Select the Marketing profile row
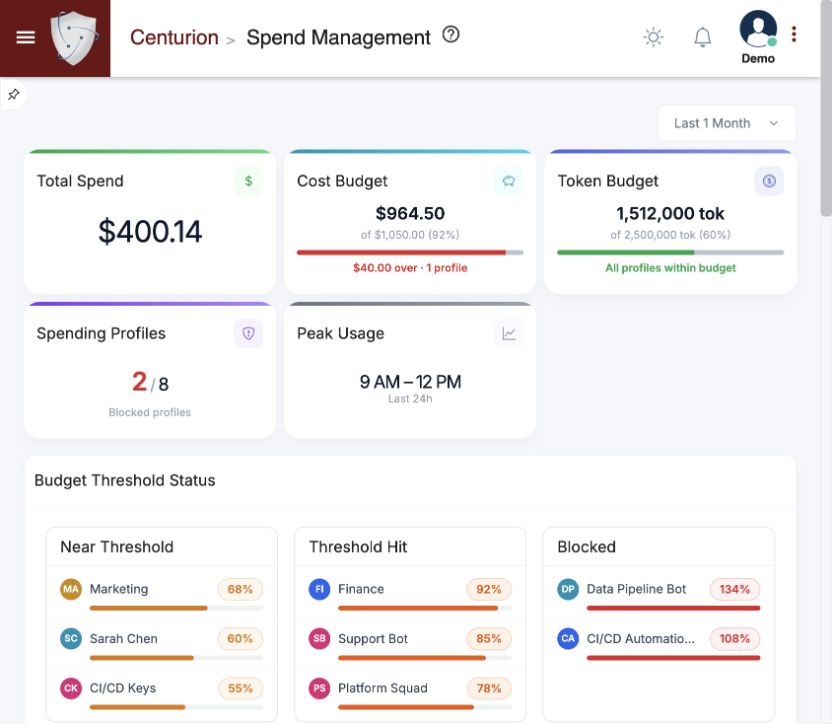The image size is (832, 724). click(161, 594)
